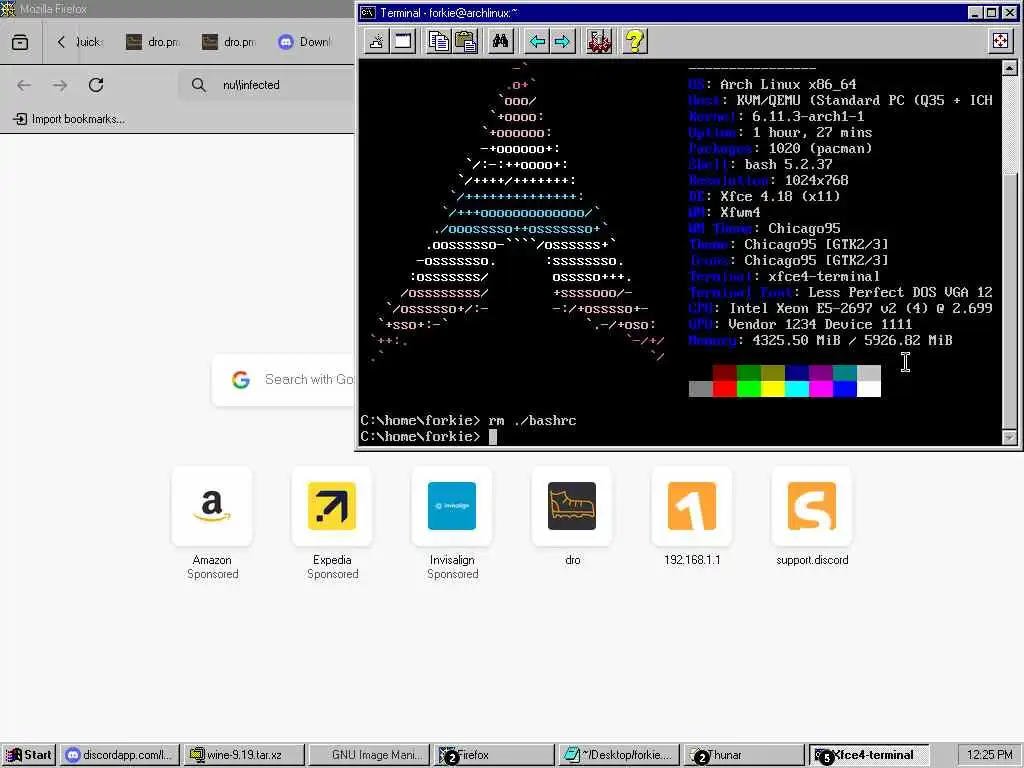Click Import bookmarks link

[69, 119]
